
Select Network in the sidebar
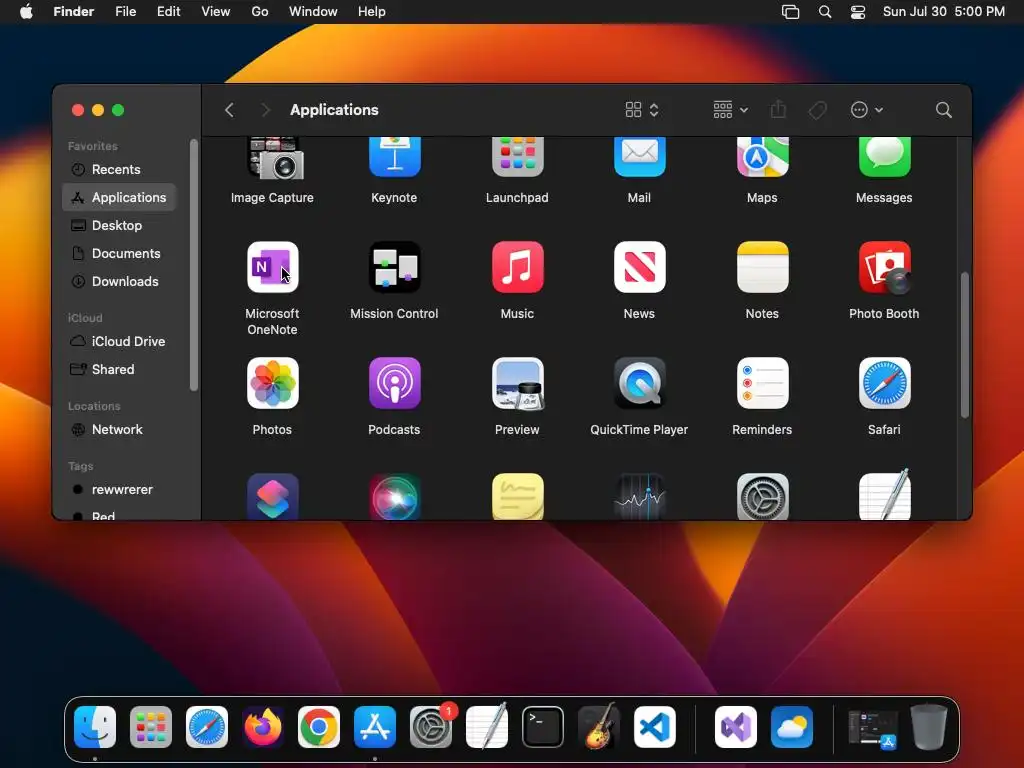pyautogui.click(x=120, y=430)
